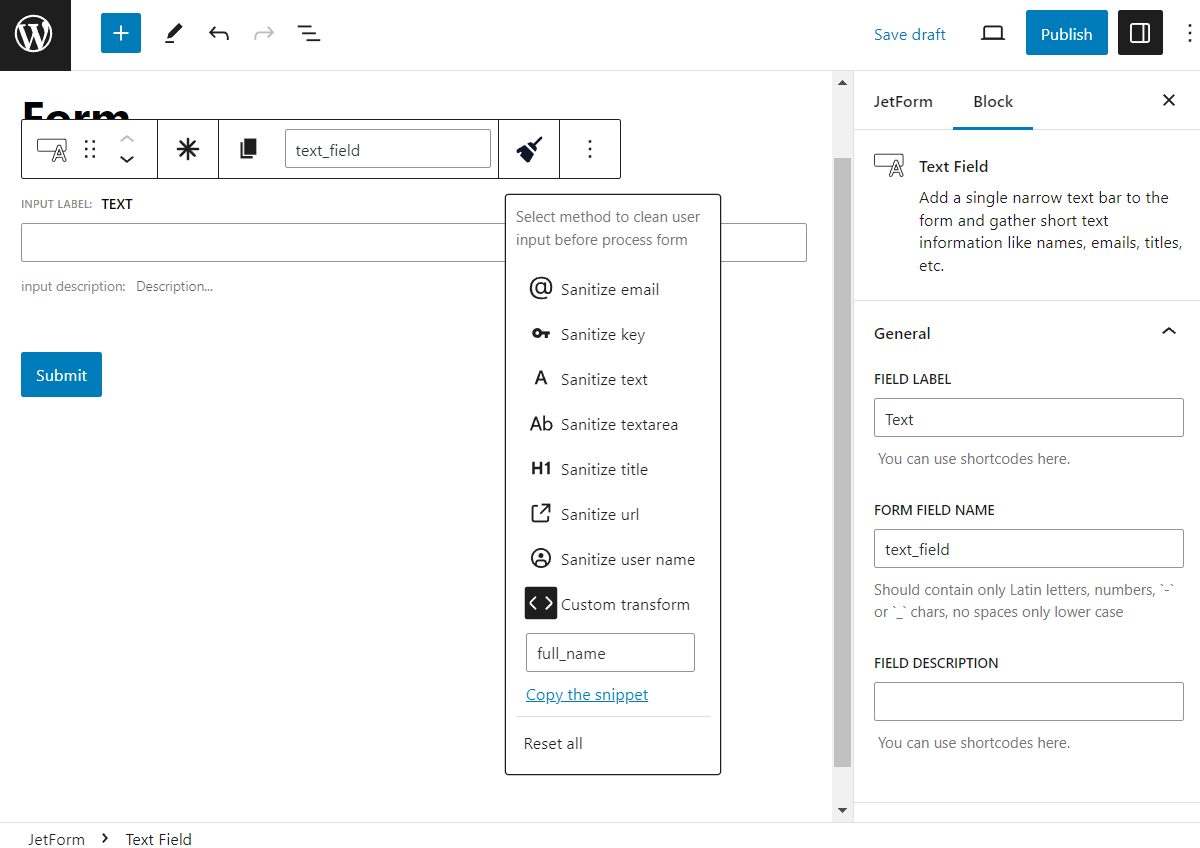Open the block inserter
Image resolution: width=1200 pixels, height=848 pixels.
tap(120, 33)
